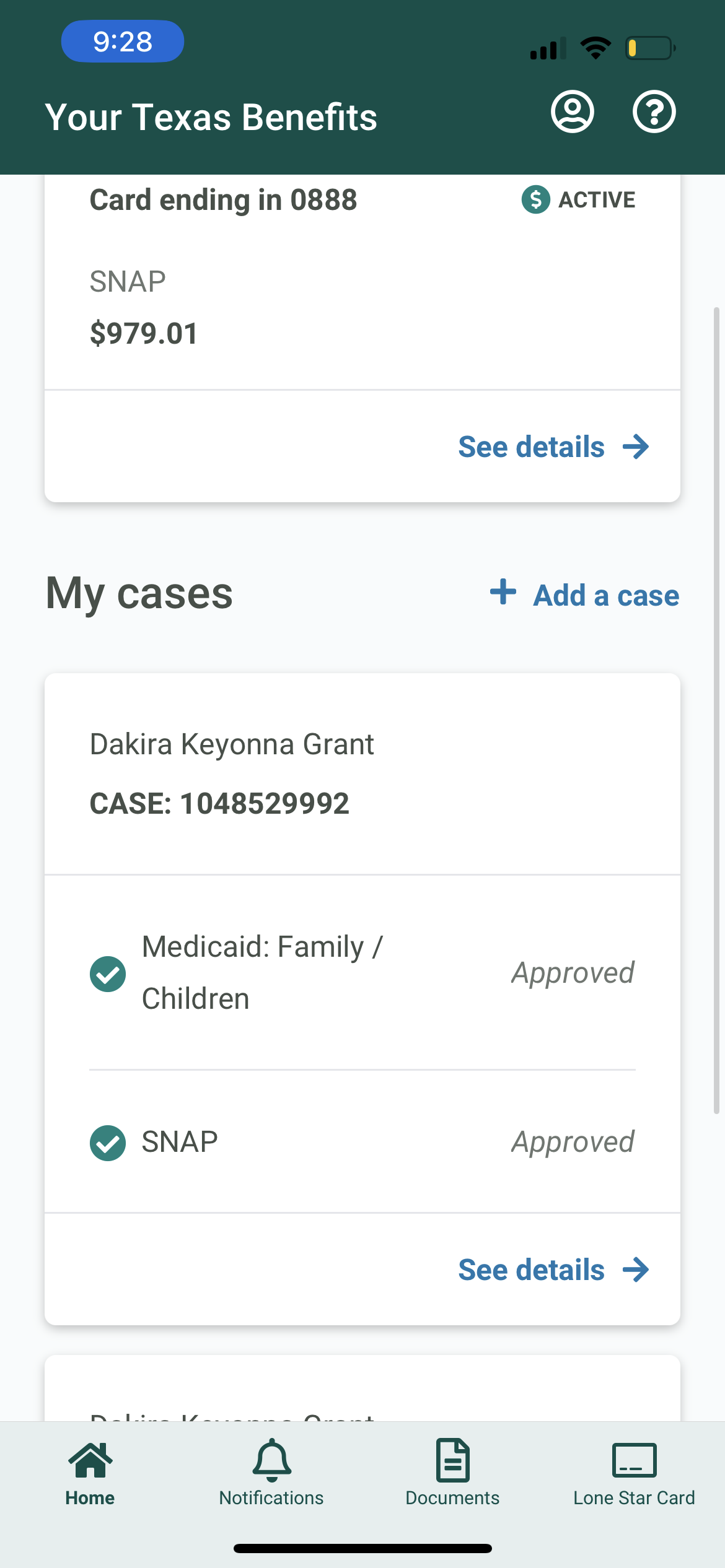Tap the SNAP approved checkmark
Screen dimensions: 725x1568
pos(108,1143)
